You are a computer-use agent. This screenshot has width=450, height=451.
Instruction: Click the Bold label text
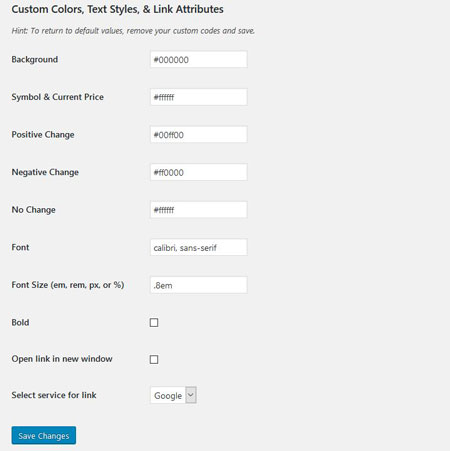20,322
